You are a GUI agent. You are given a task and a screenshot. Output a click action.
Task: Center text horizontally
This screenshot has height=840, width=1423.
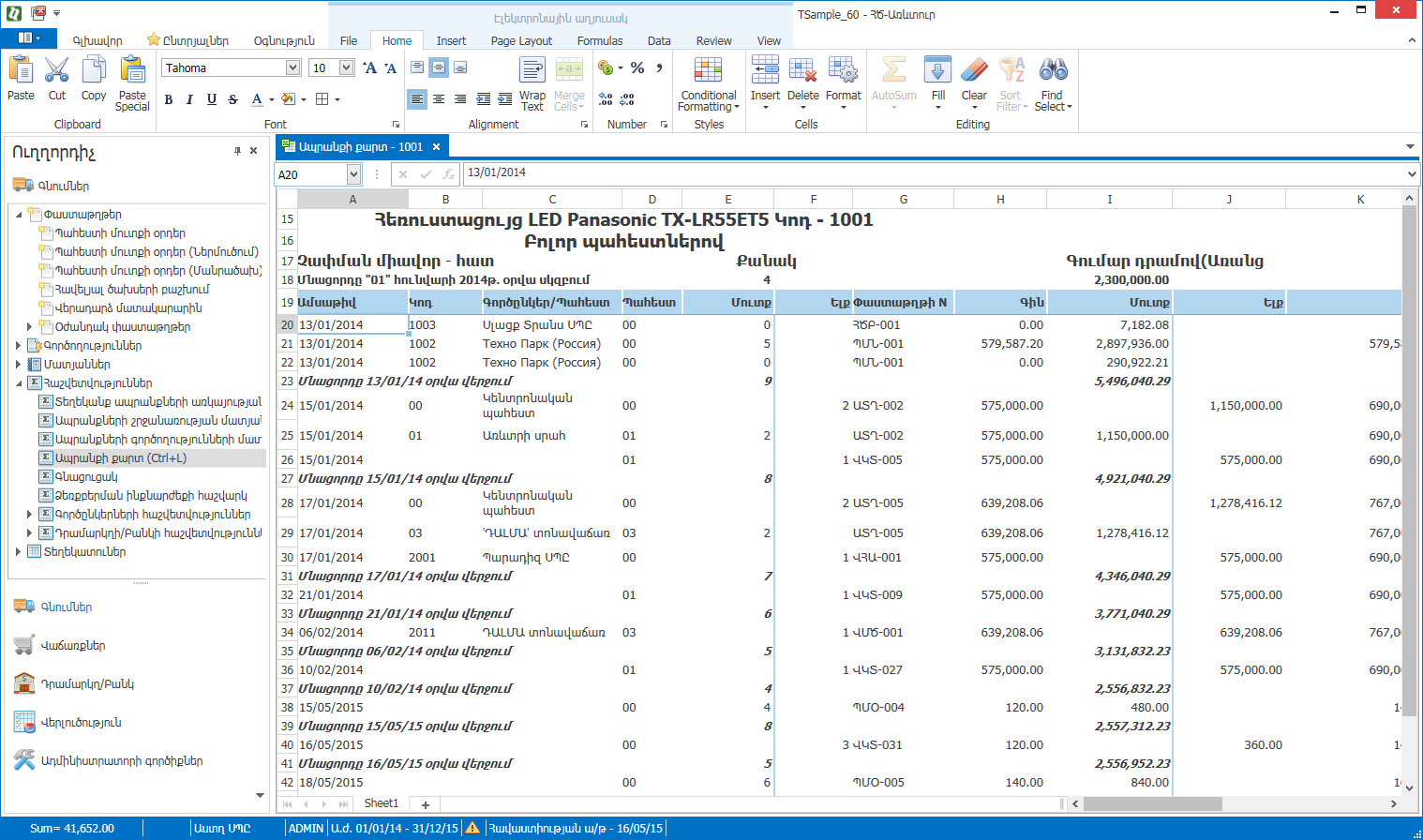click(x=439, y=99)
